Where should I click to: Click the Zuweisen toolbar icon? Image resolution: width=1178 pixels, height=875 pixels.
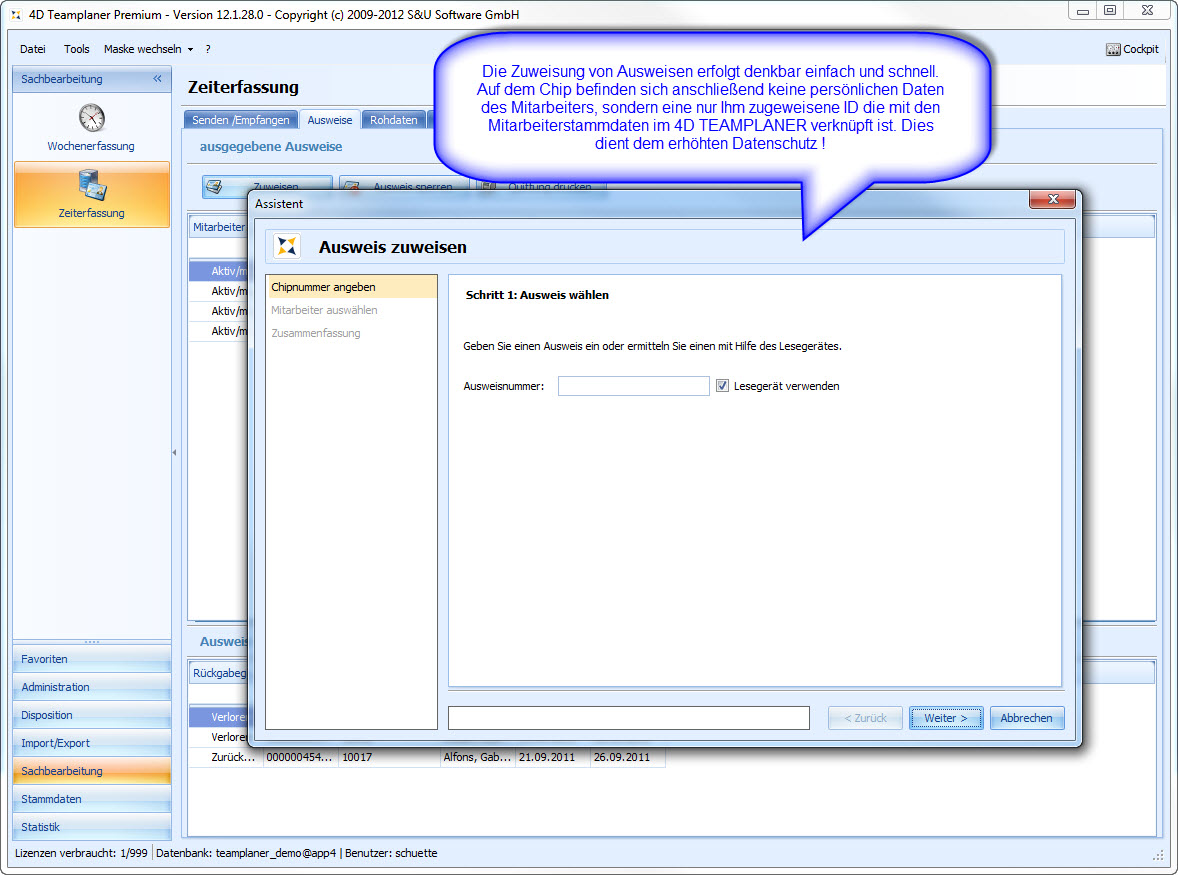click(214, 187)
